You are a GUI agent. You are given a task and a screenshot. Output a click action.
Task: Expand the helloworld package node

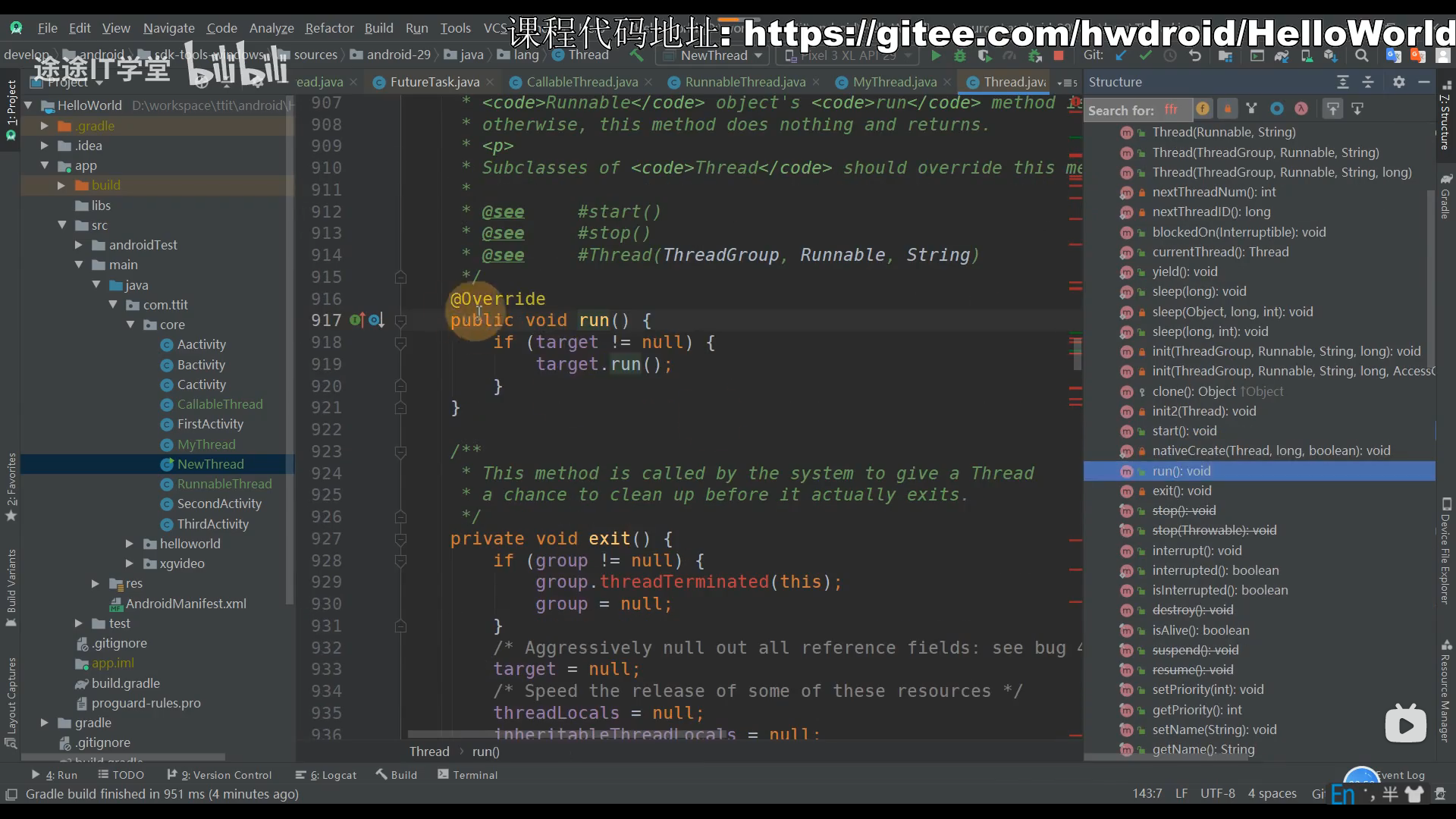pos(129,544)
